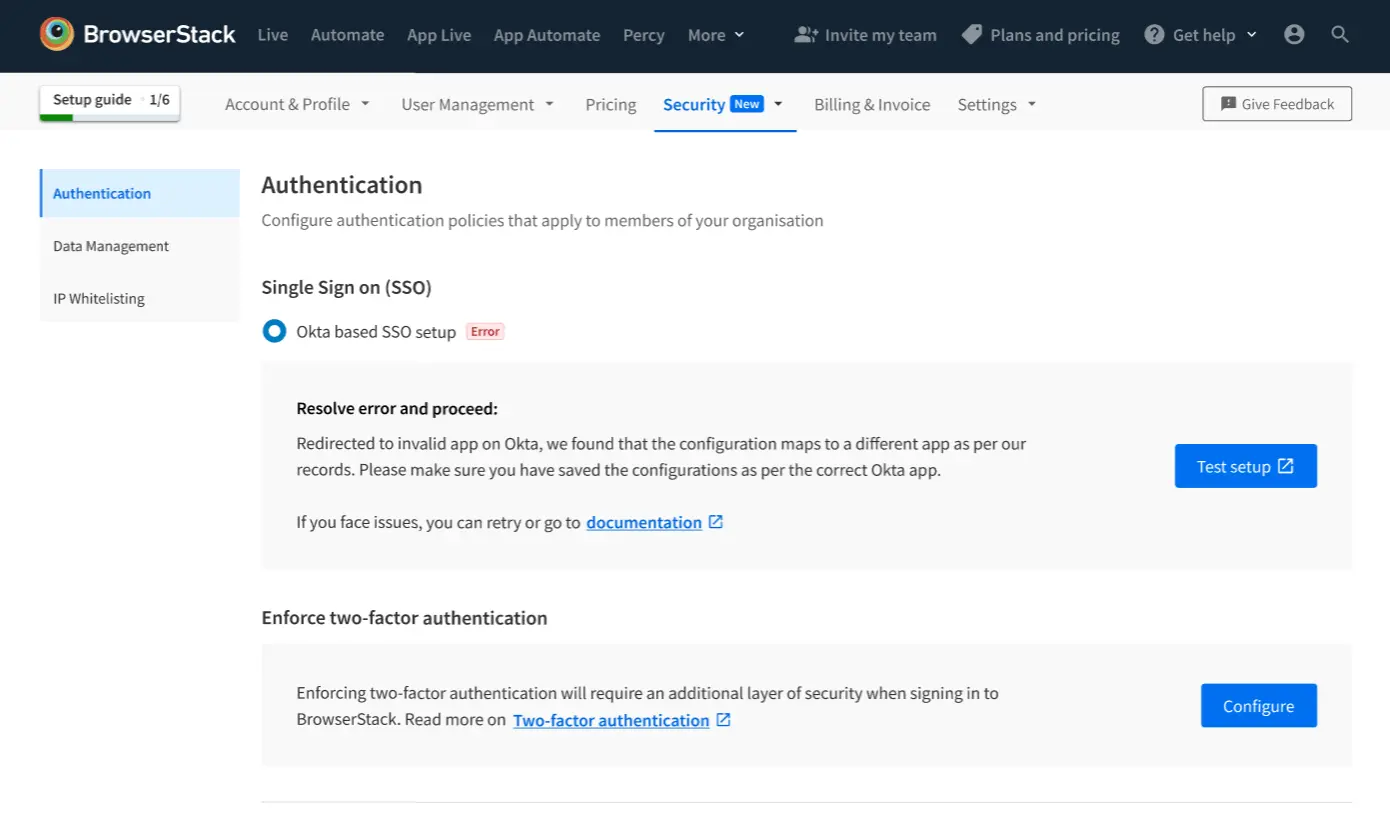Open the User Management dropdown menu
1390x832 pixels.
tap(477, 104)
